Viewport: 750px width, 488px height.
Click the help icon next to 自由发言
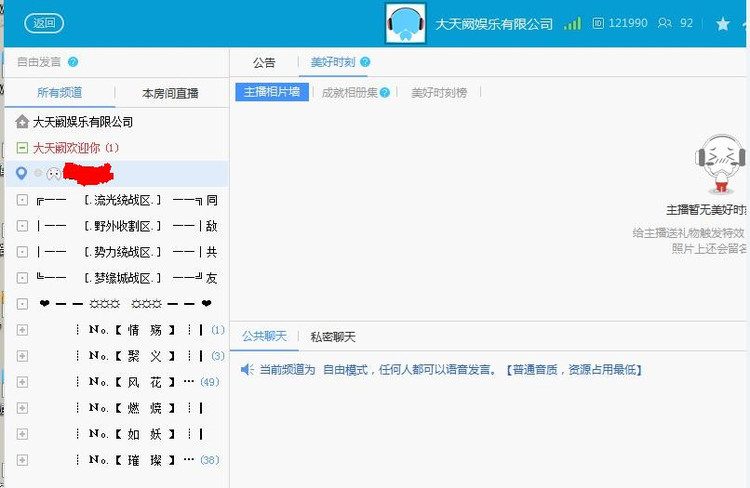point(73,62)
